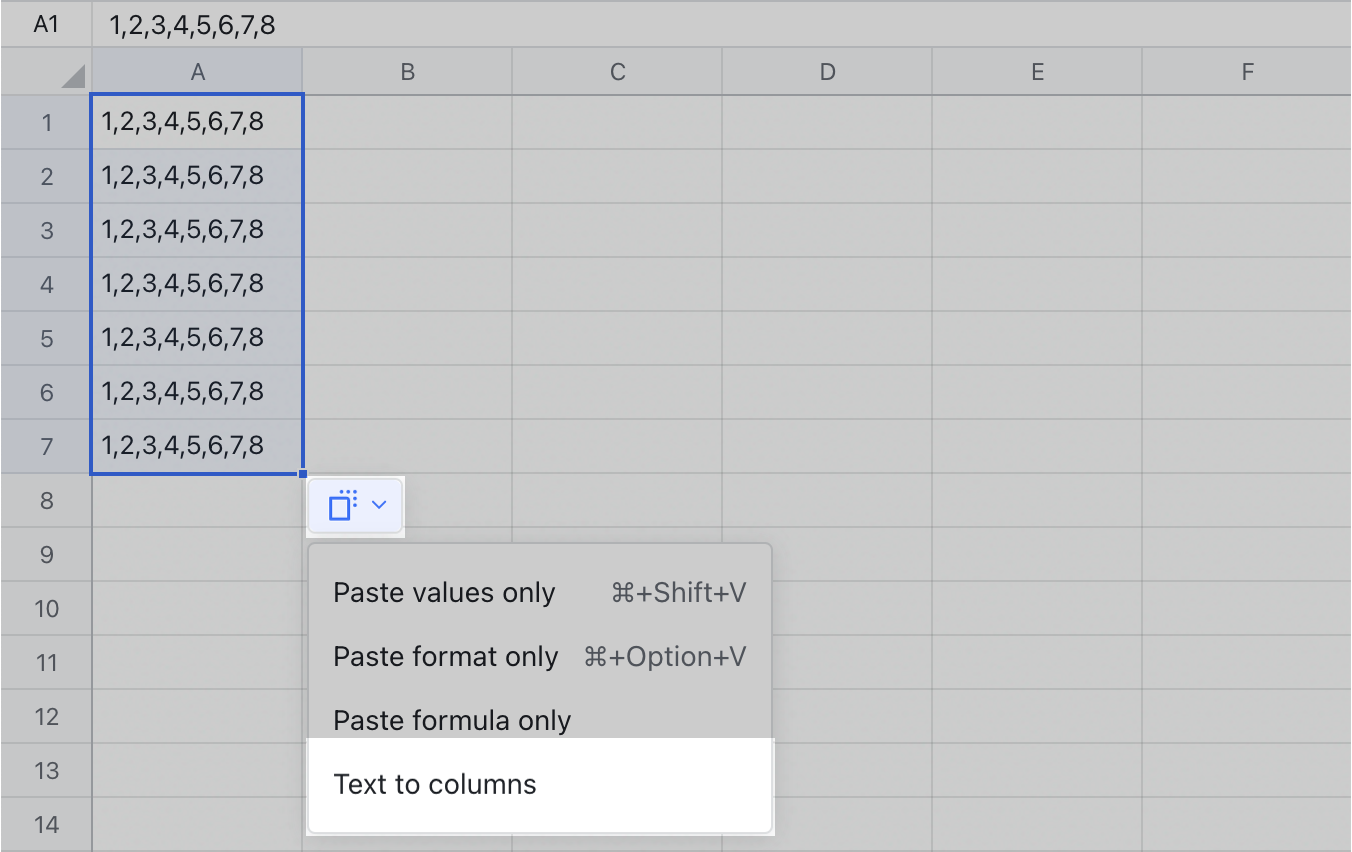Click cell A7 at bottom of selection
1352x852 pixels.
click(x=197, y=446)
